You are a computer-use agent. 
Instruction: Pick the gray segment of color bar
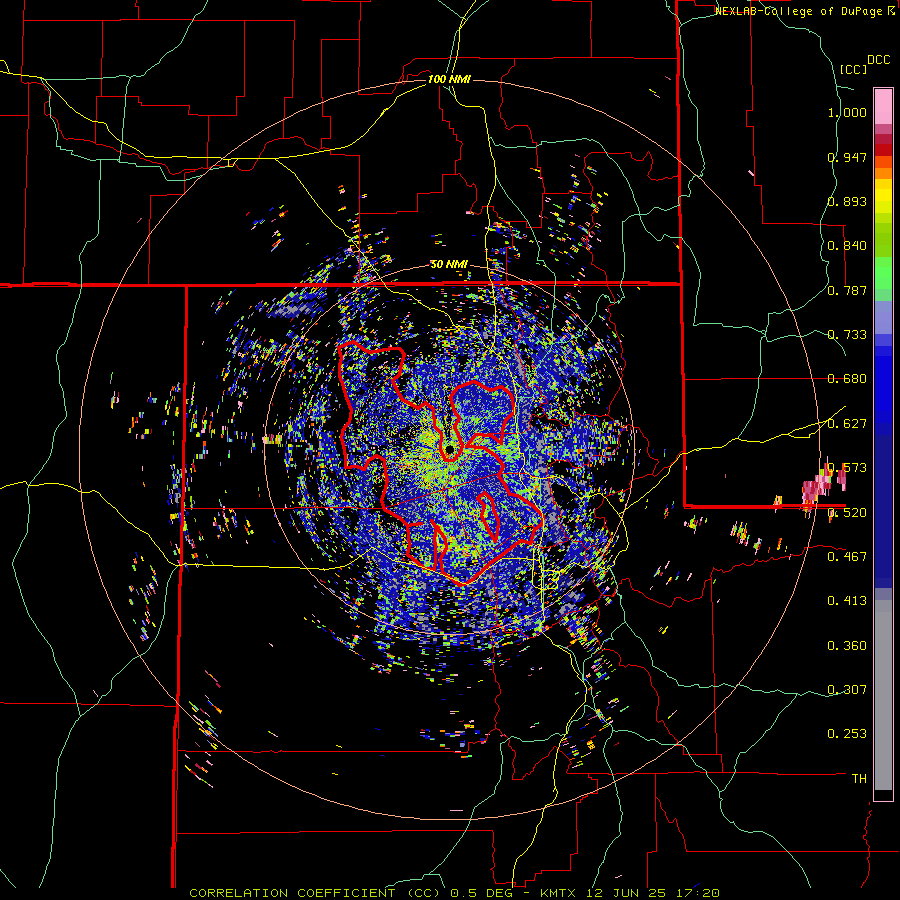point(883,695)
